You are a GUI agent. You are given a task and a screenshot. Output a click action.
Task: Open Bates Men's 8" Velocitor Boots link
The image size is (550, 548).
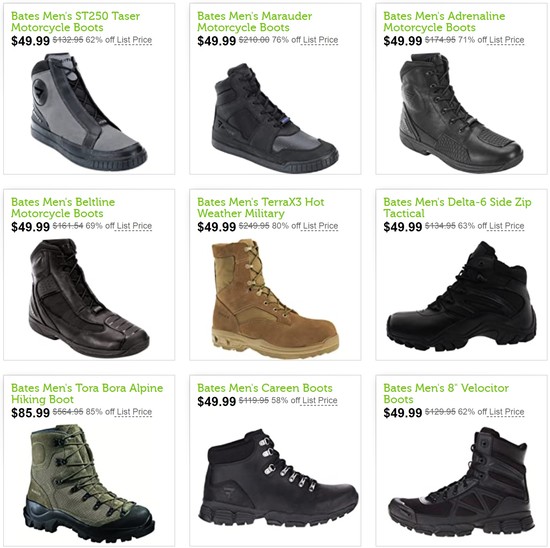tap(446, 393)
